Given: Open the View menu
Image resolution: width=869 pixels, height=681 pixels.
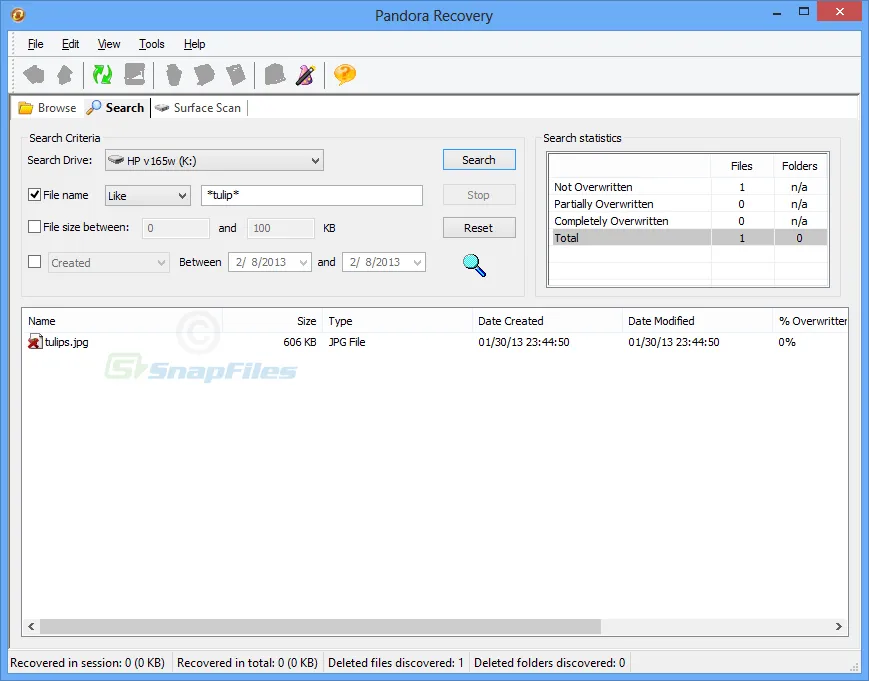Looking at the screenshot, I should 109,44.
